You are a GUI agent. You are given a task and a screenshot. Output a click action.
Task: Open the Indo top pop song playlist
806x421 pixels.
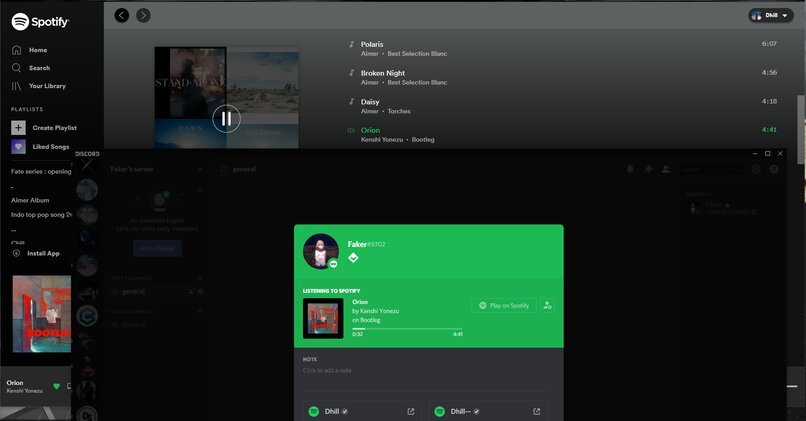click(x=41, y=215)
